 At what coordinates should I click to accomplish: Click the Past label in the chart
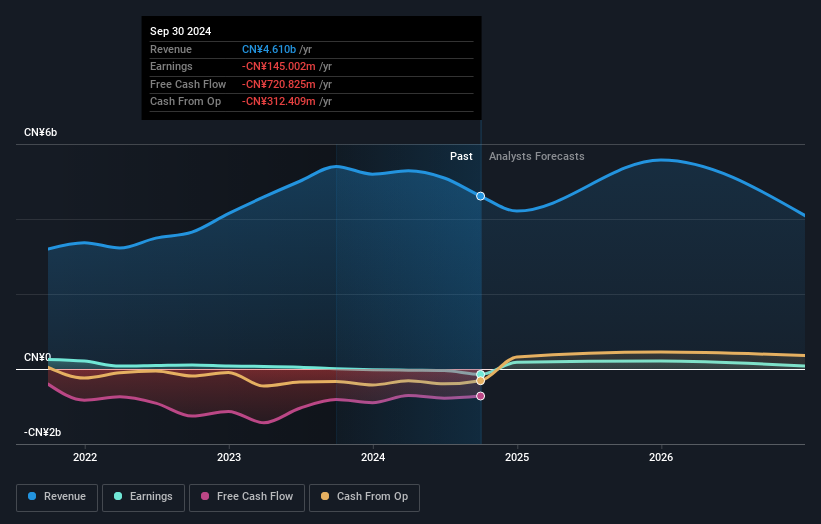461,156
